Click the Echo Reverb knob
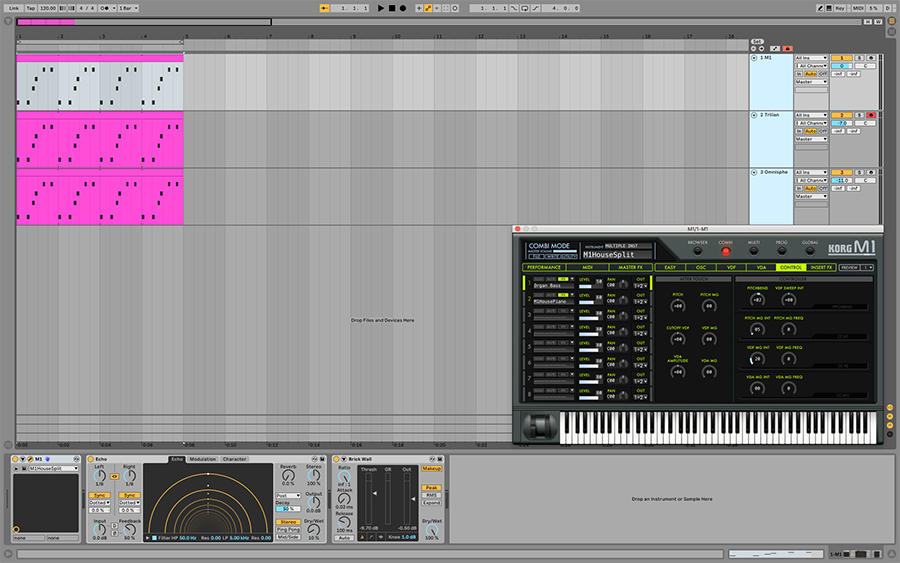This screenshot has width=900, height=563. point(288,476)
